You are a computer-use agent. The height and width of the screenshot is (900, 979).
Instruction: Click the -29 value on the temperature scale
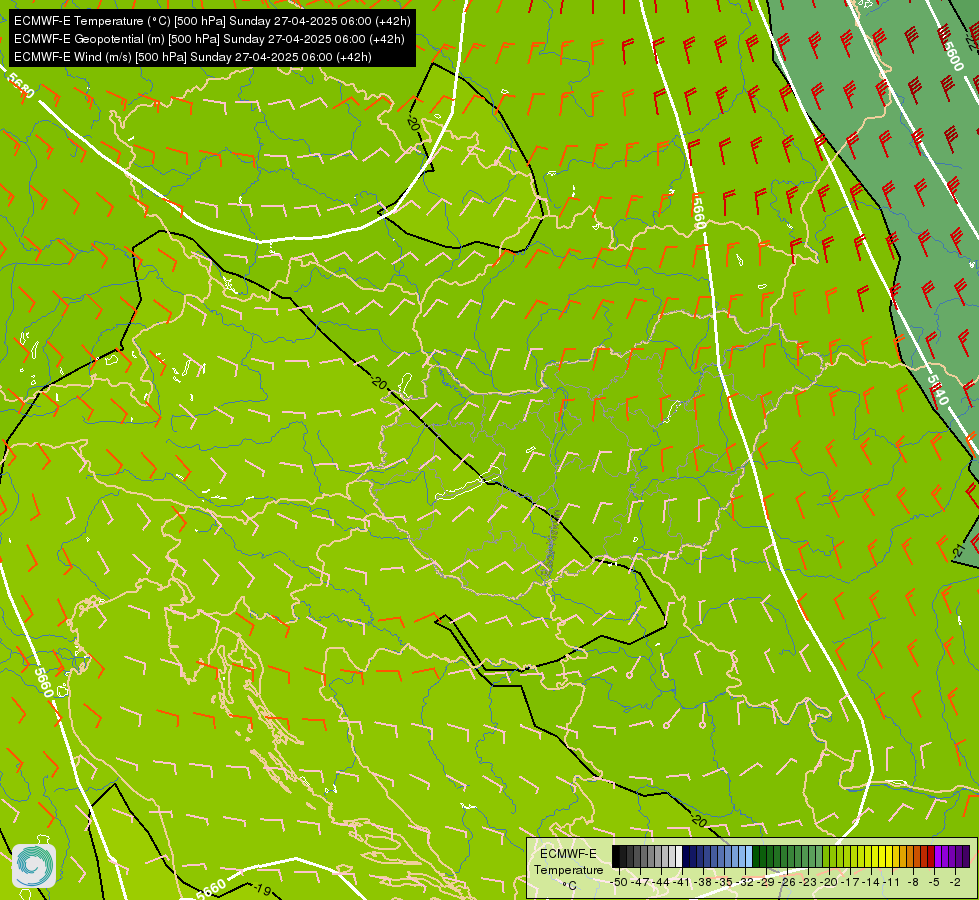click(767, 882)
